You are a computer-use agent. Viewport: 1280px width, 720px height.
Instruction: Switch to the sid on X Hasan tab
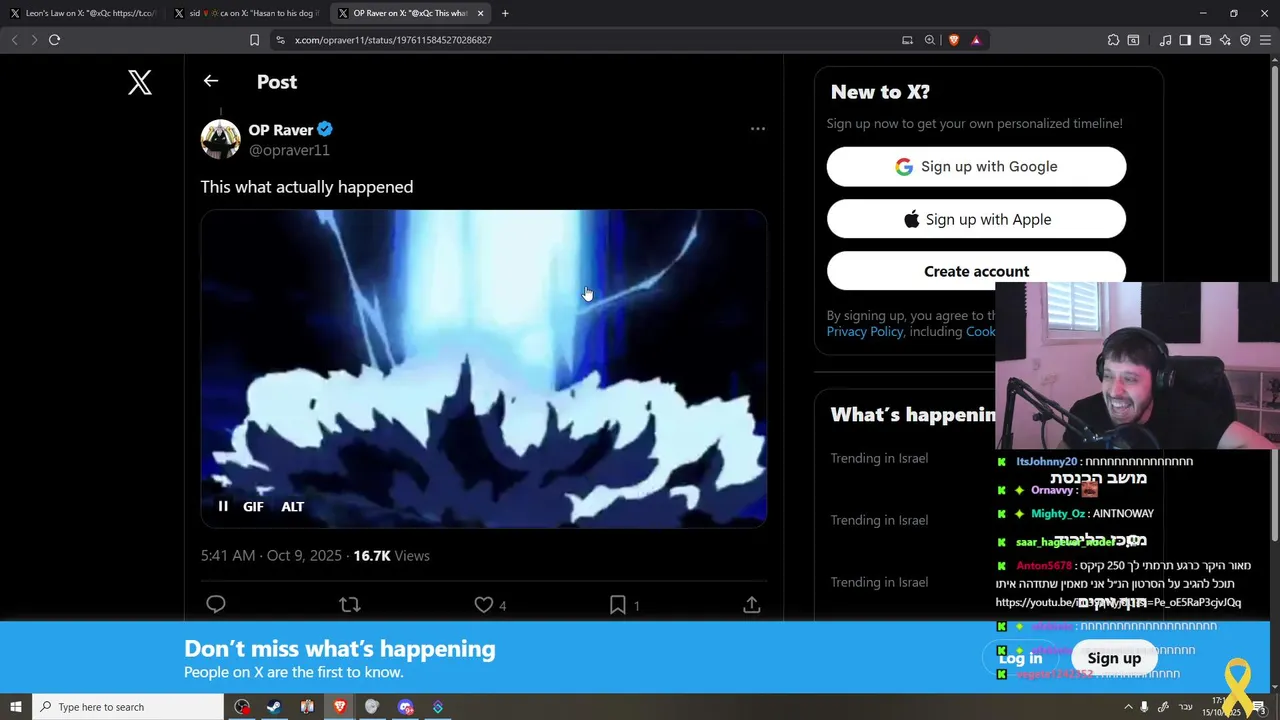[x=245, y=13]
